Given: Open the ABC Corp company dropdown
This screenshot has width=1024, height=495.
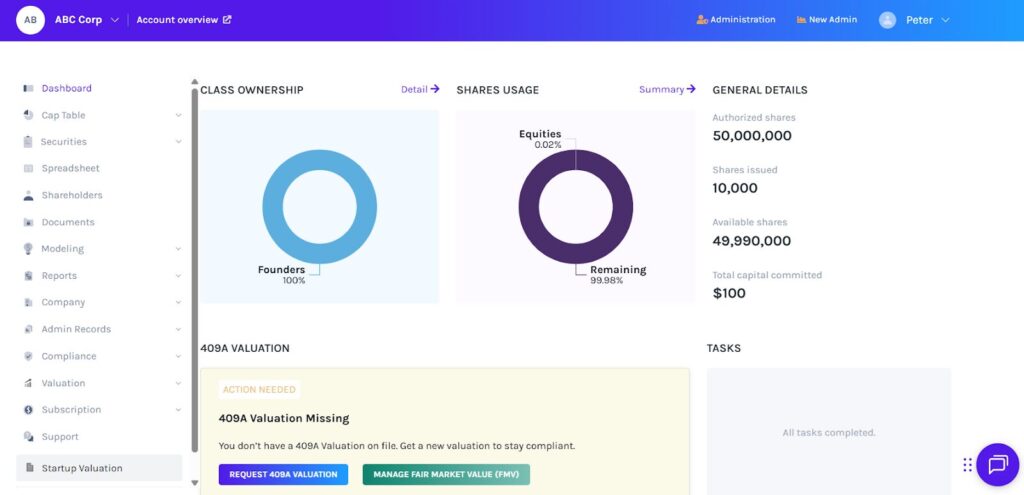Looking at the screenshot, I should tap(114, 20).
